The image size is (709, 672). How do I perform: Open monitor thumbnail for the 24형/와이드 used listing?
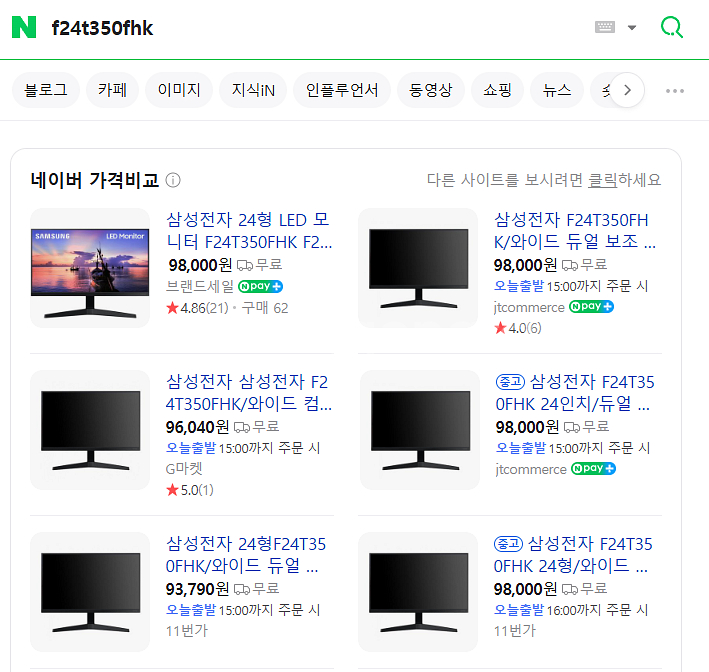(418, 592)
